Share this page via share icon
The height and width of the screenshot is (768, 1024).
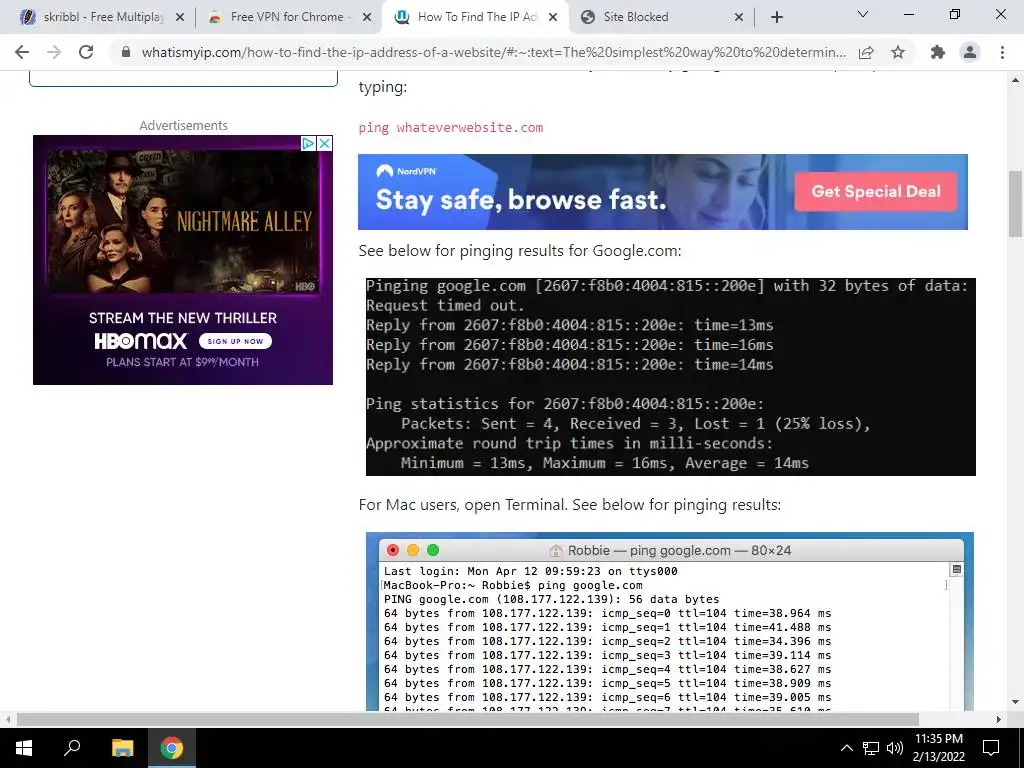coord(866,52)
